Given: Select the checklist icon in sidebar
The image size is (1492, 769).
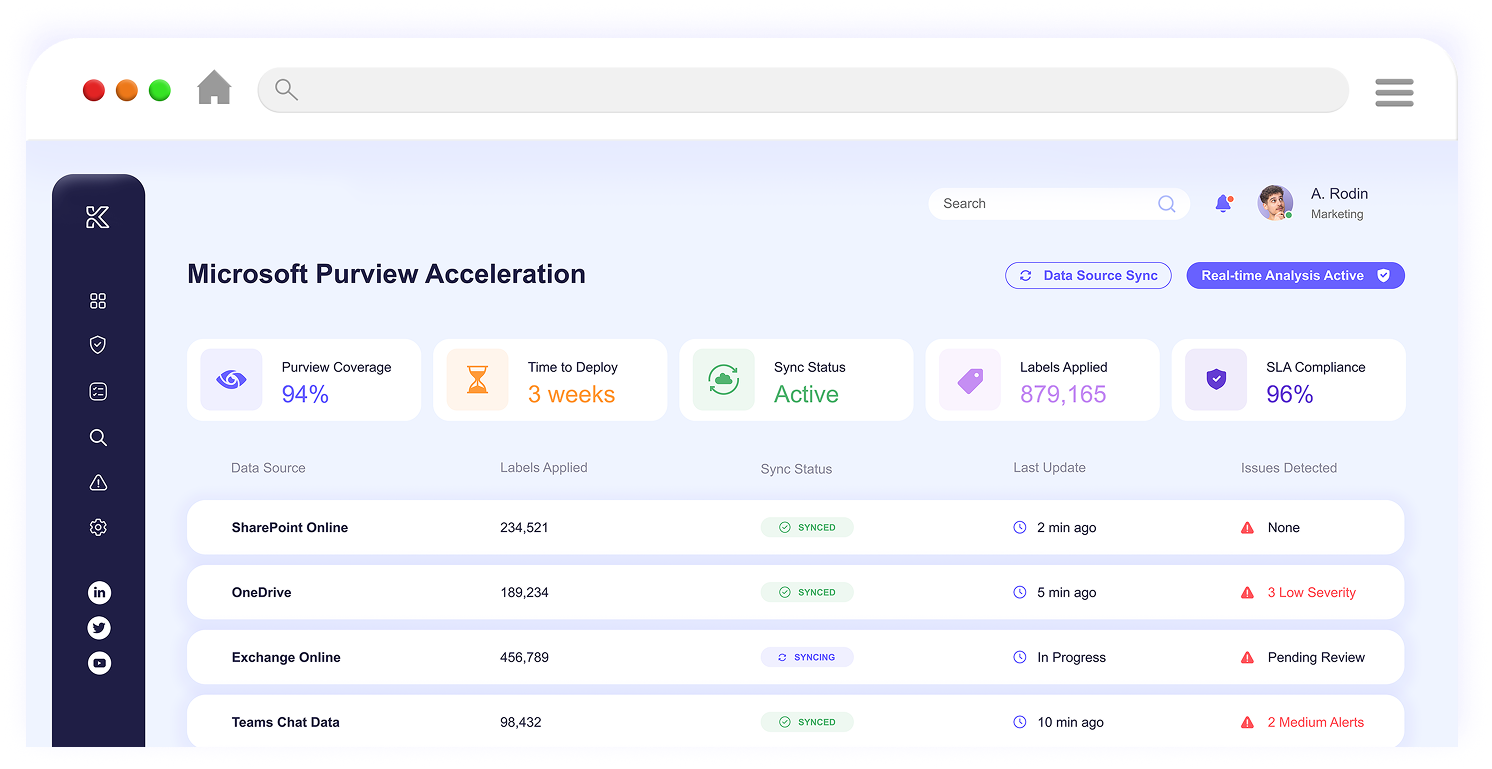Looking at the screenshot, I should tap(98, 392).
